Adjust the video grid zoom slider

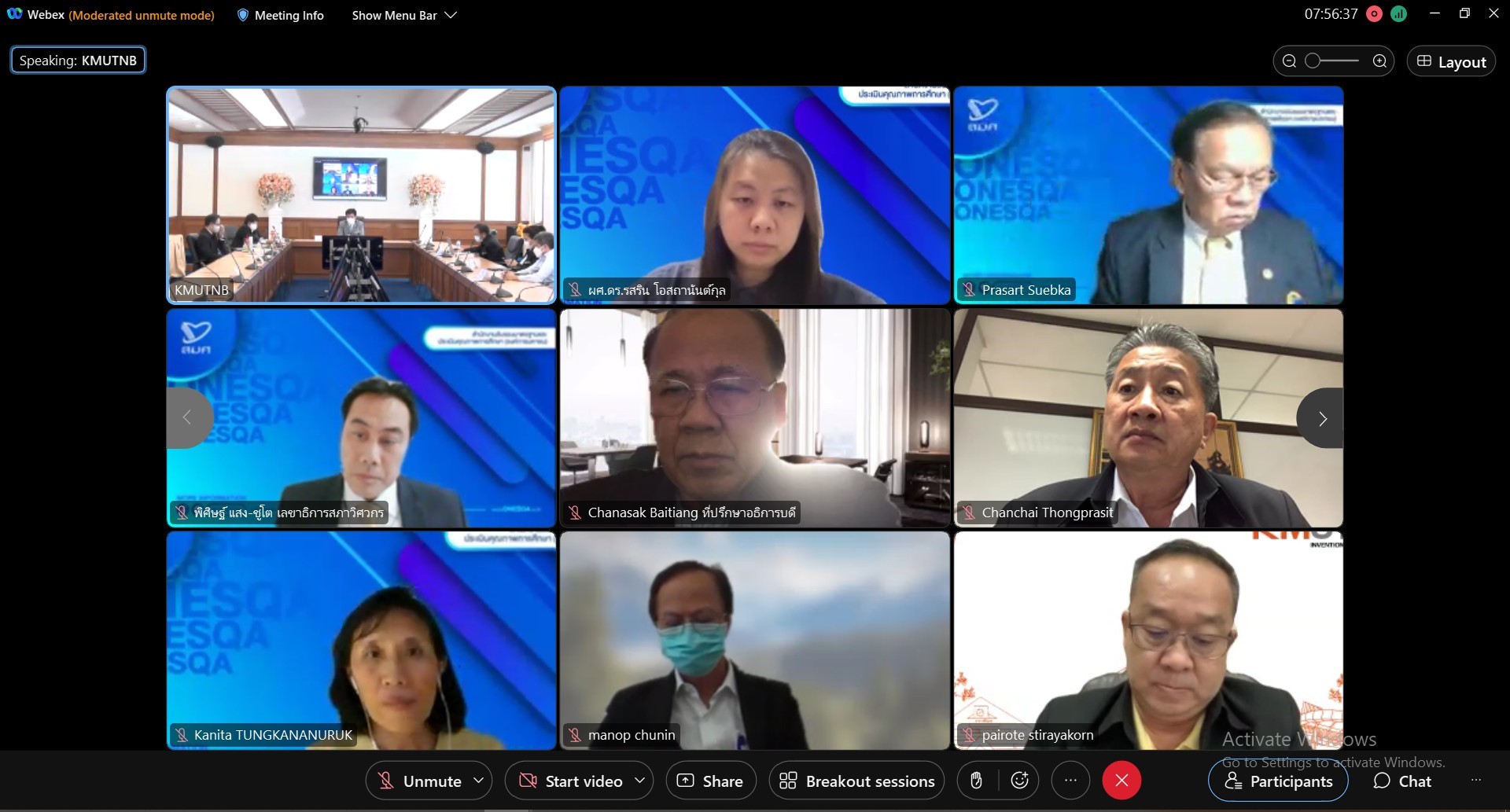click(x=1332, y=61)
